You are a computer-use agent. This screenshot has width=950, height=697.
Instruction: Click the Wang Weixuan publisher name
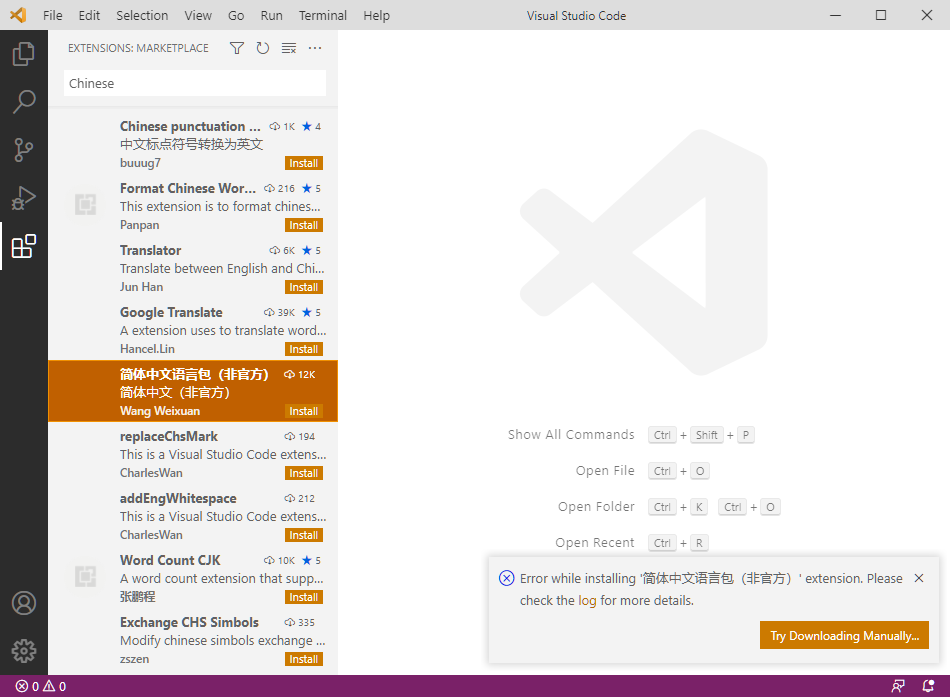pos(160,411)
